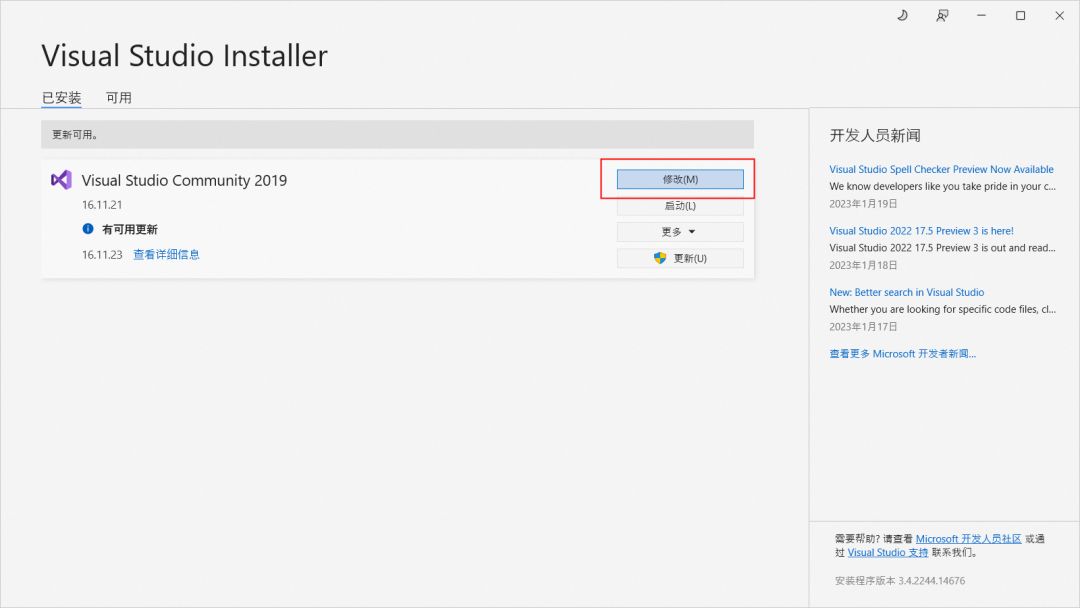This screenshot has width=1080, height=608.
Task: Select available version 16.11.23 text
Action: [102, 255]
